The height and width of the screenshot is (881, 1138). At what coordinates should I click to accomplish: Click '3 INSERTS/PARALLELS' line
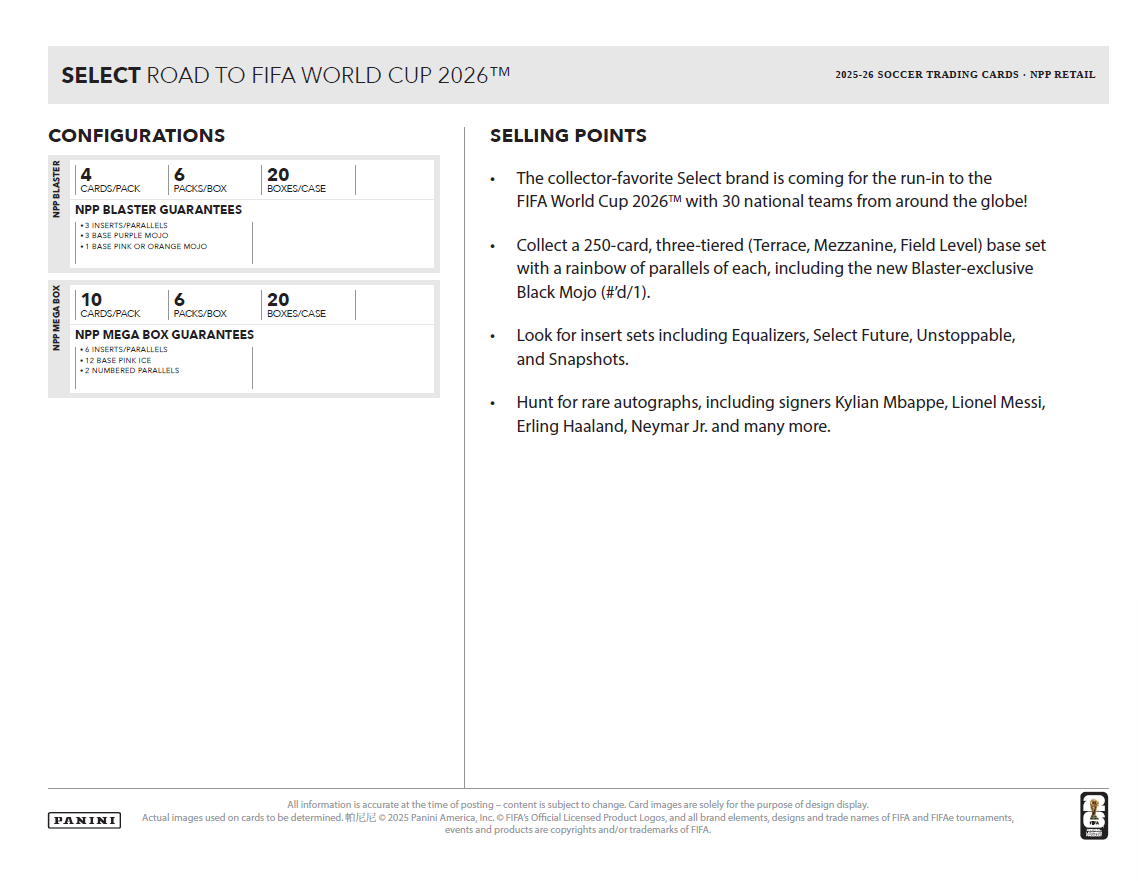pyautogui.click(x=123, y=225)
